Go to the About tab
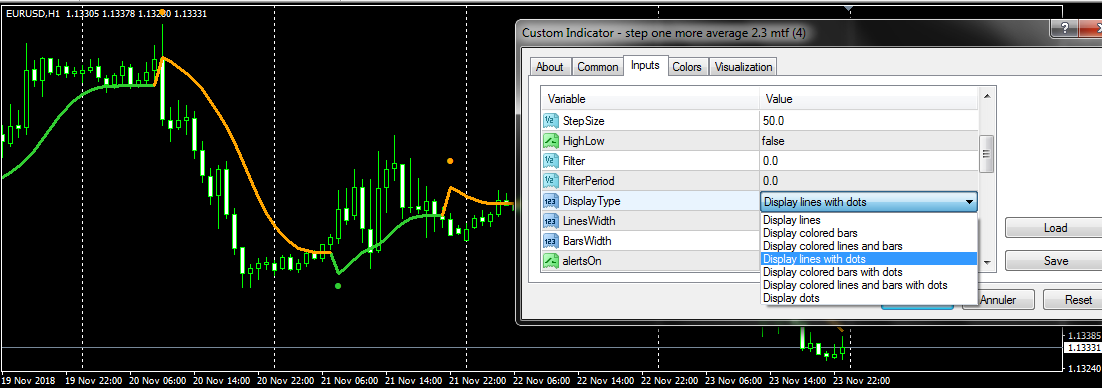This screenshot has width=1102, height=388. (549, 67)
